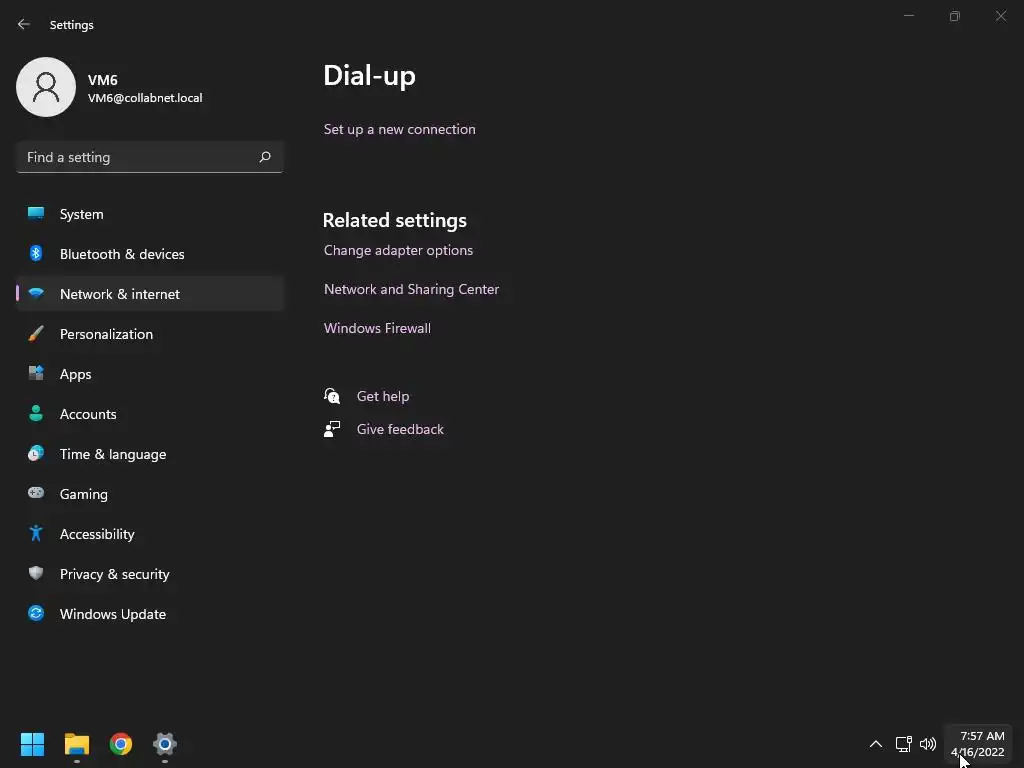Click the search magnifier icon
Image resolution: width=1024 pixels, height=768 pixels.
coord(265,157)
